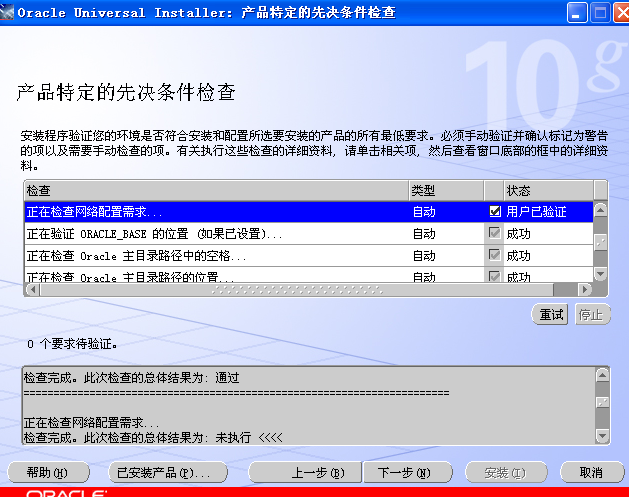Screen dimensions: 629x497
Task: Proceed with 下一步(N) button
Action: [x=408, y=473]
